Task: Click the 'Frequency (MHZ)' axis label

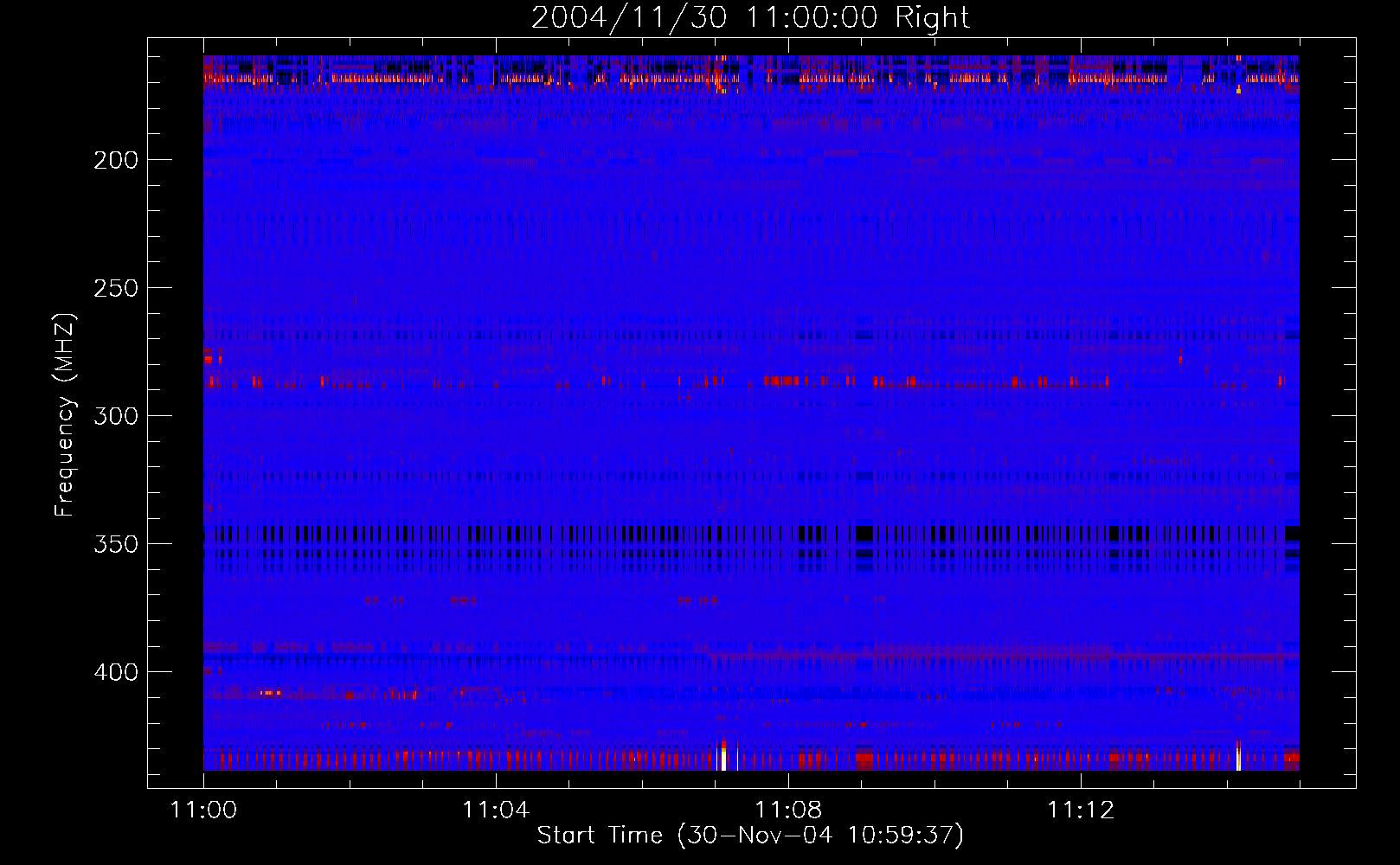Action: (x=64, y=415)
